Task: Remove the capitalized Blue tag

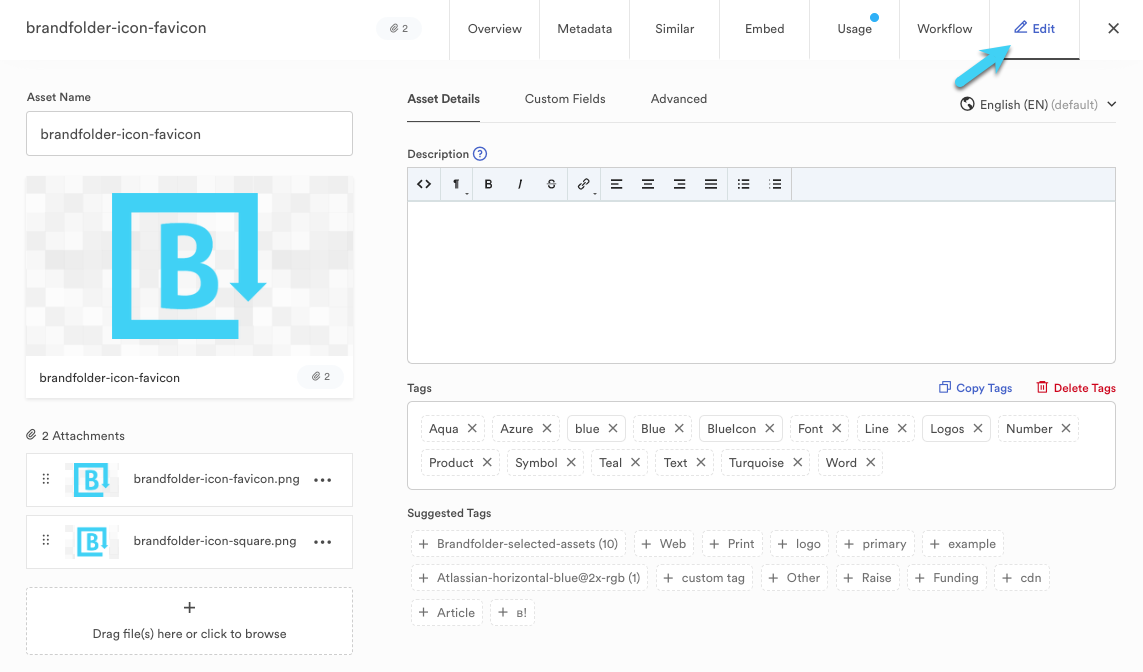Action: click(x=679, y=429)
